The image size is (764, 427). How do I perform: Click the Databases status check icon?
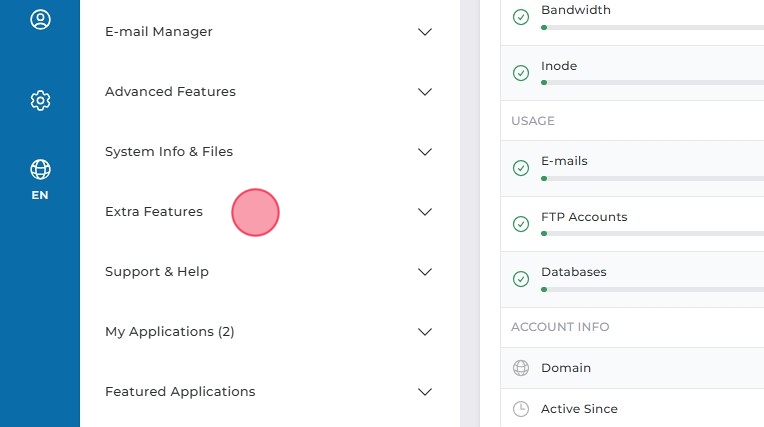(x=520, y=279)
